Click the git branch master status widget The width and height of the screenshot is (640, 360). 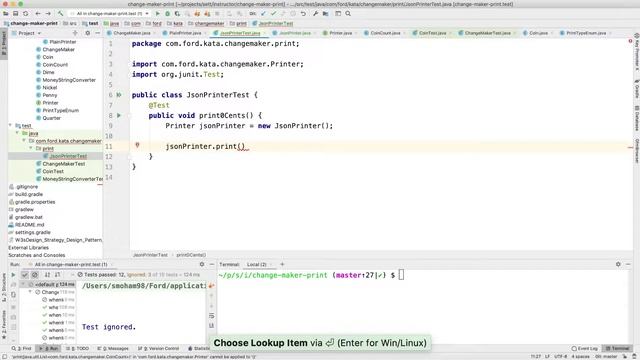tap(606, 356)
